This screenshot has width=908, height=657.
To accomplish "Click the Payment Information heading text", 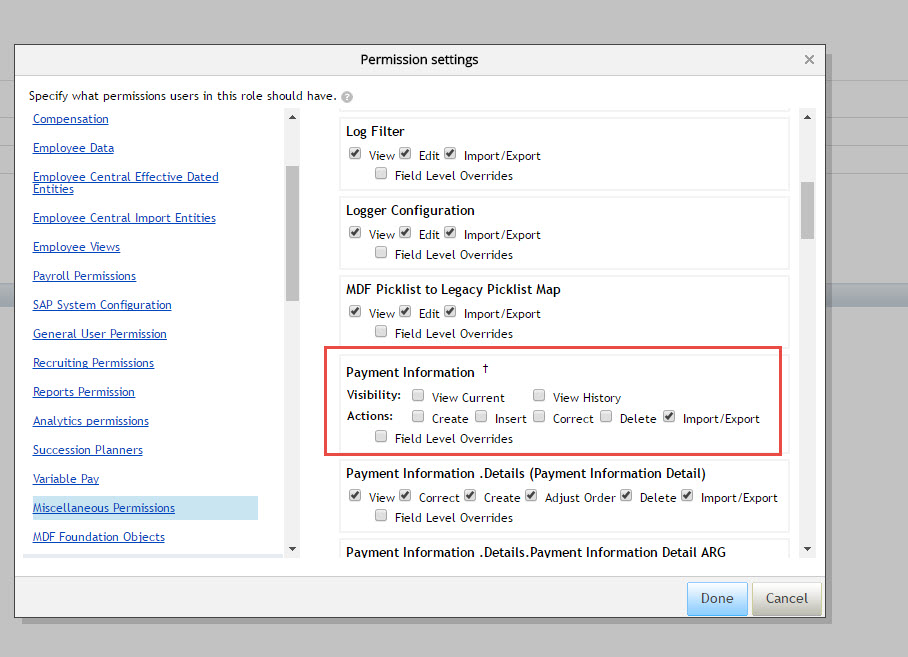I will [410, 372].
